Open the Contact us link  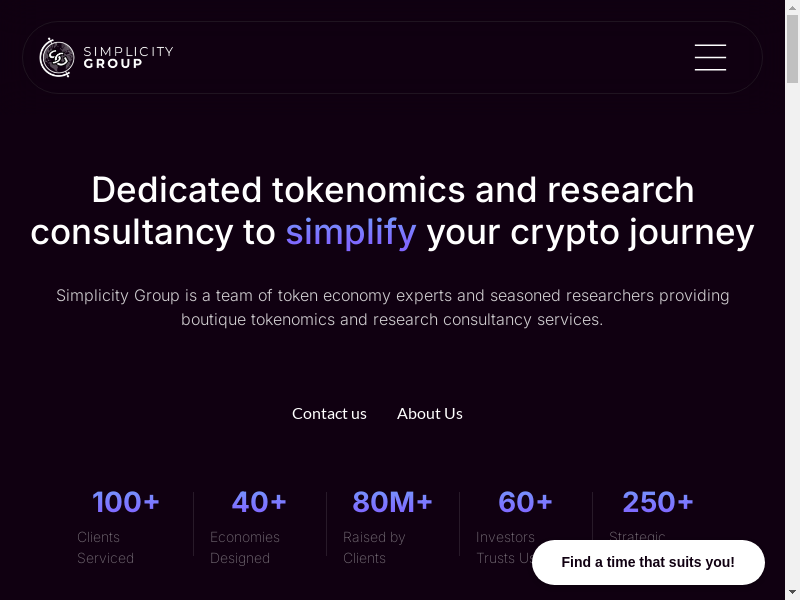(x=329, y=413)
